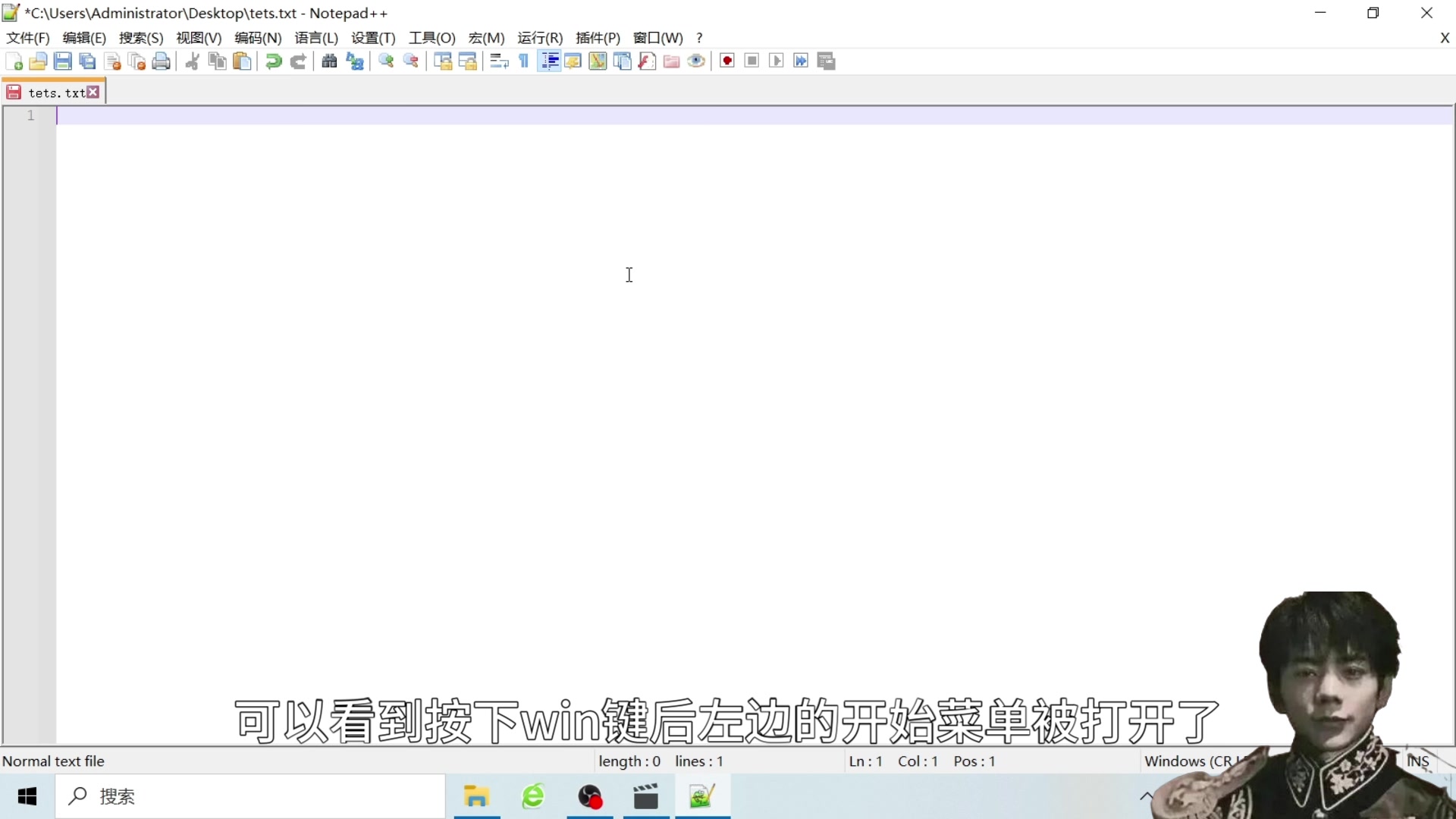
Task: Click the Print icon in the toolbar
Action: pos(161,61)
